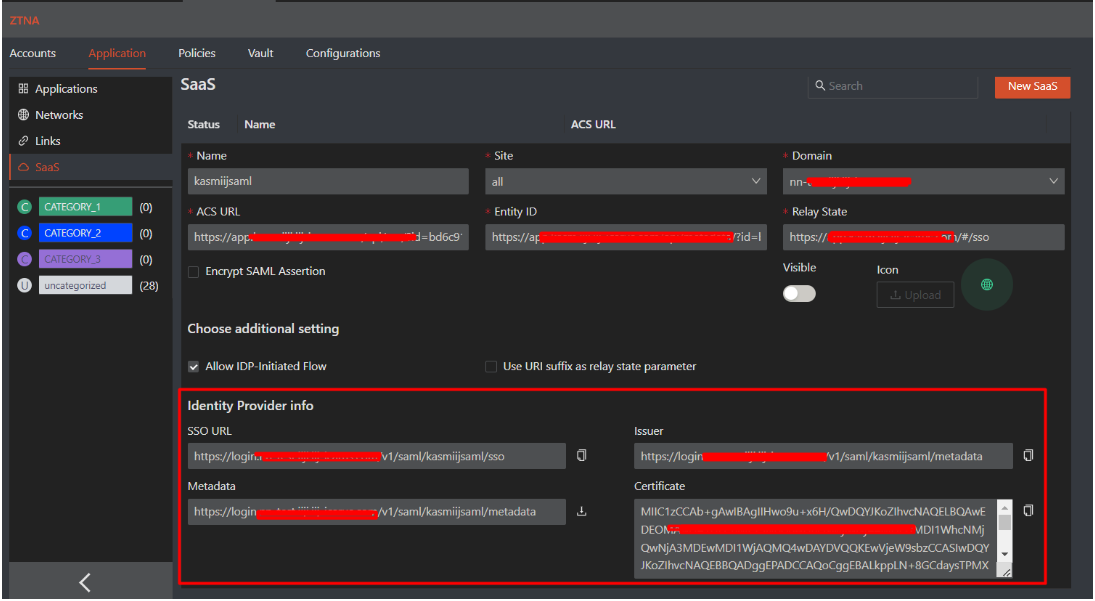Click the Links chain icon in sidebar

tap(23, 140)
